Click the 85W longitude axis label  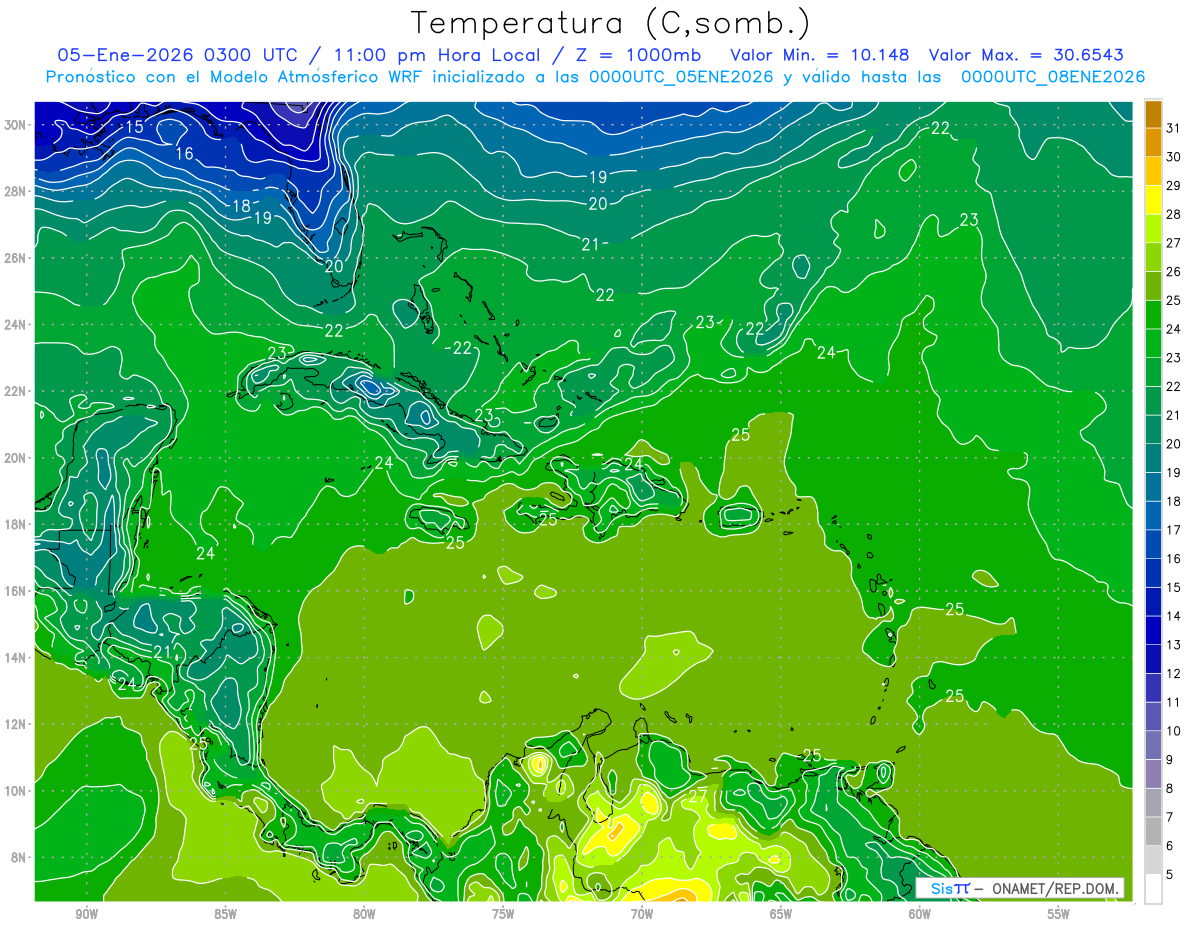pyautogui.click(x=226, y=914)
